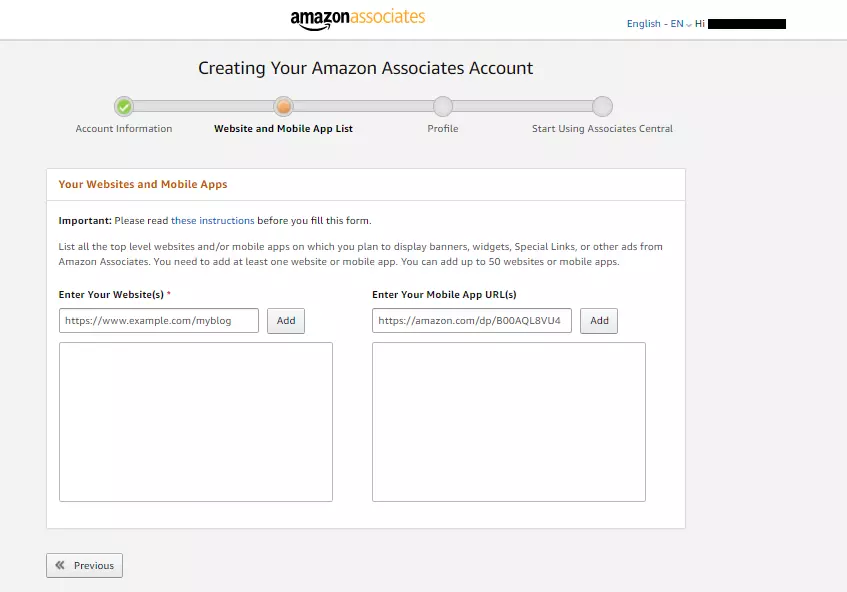
Task: Click the 'Enter Your Website(s)' label
Action: point(111,294)
